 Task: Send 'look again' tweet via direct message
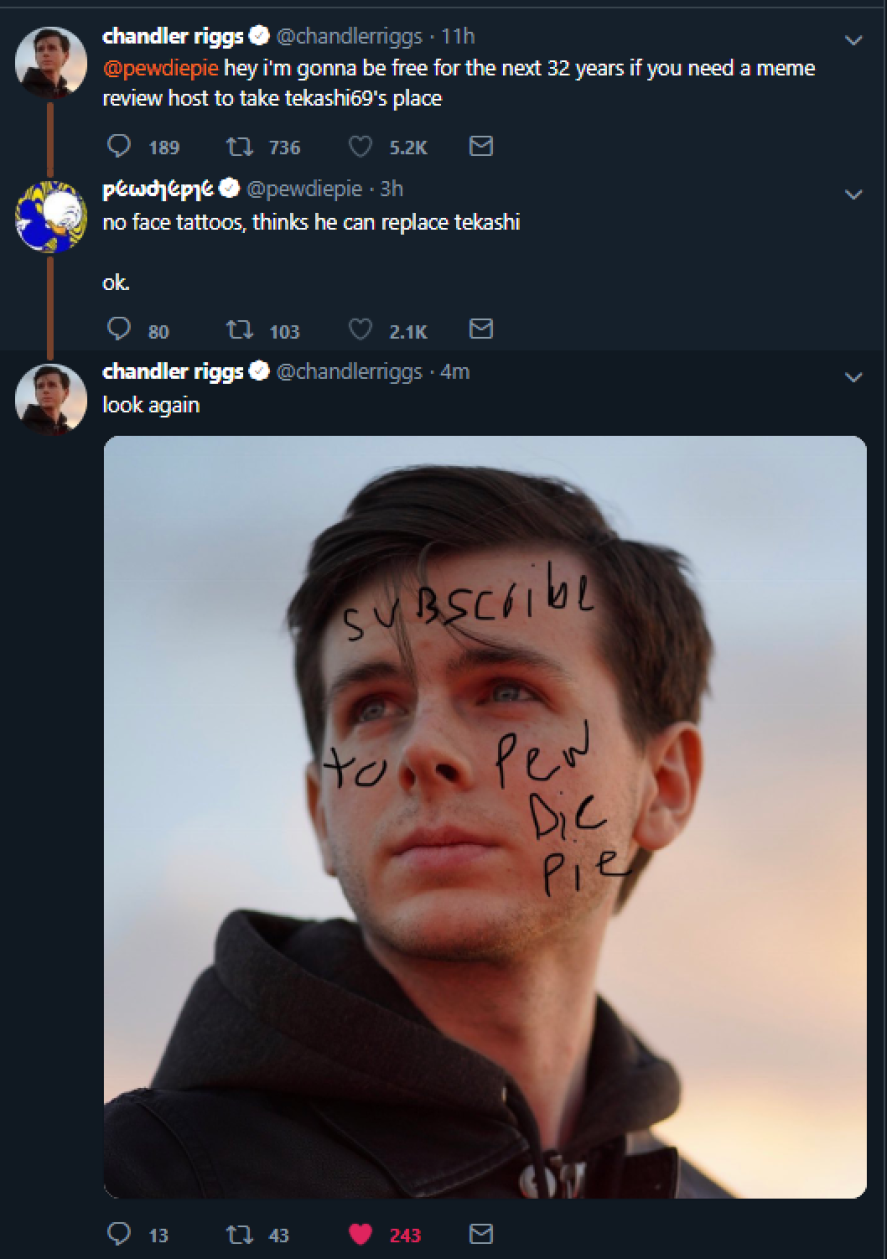pyautogui.click(x=481, y=1234)
